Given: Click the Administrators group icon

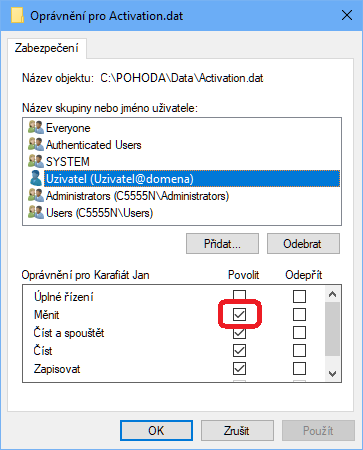Looking at the screenshot, I should (36, 195).
